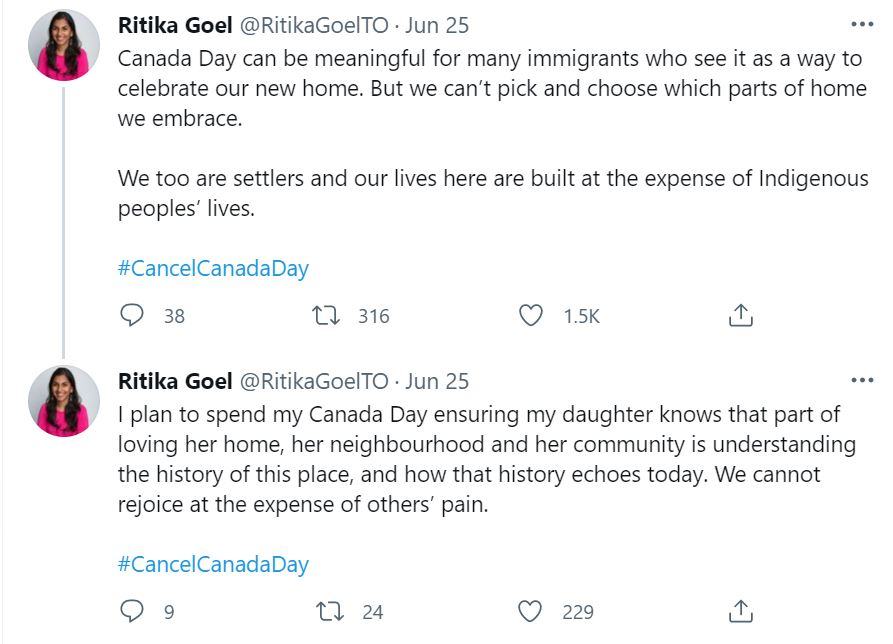
Task: Open Jun 25 timestamp of first tweet
Action: [x=437, y=26]
